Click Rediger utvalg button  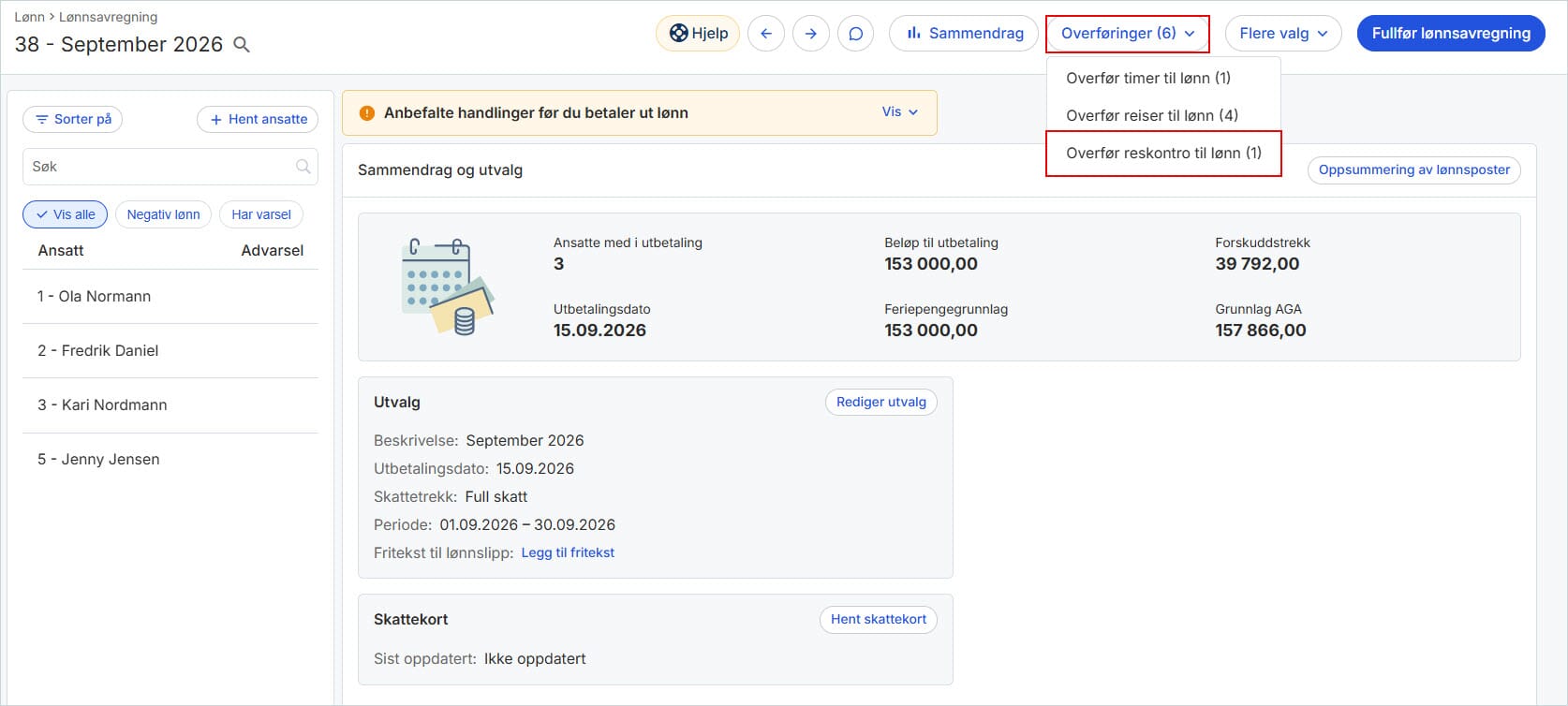click(x=880, y=402)
